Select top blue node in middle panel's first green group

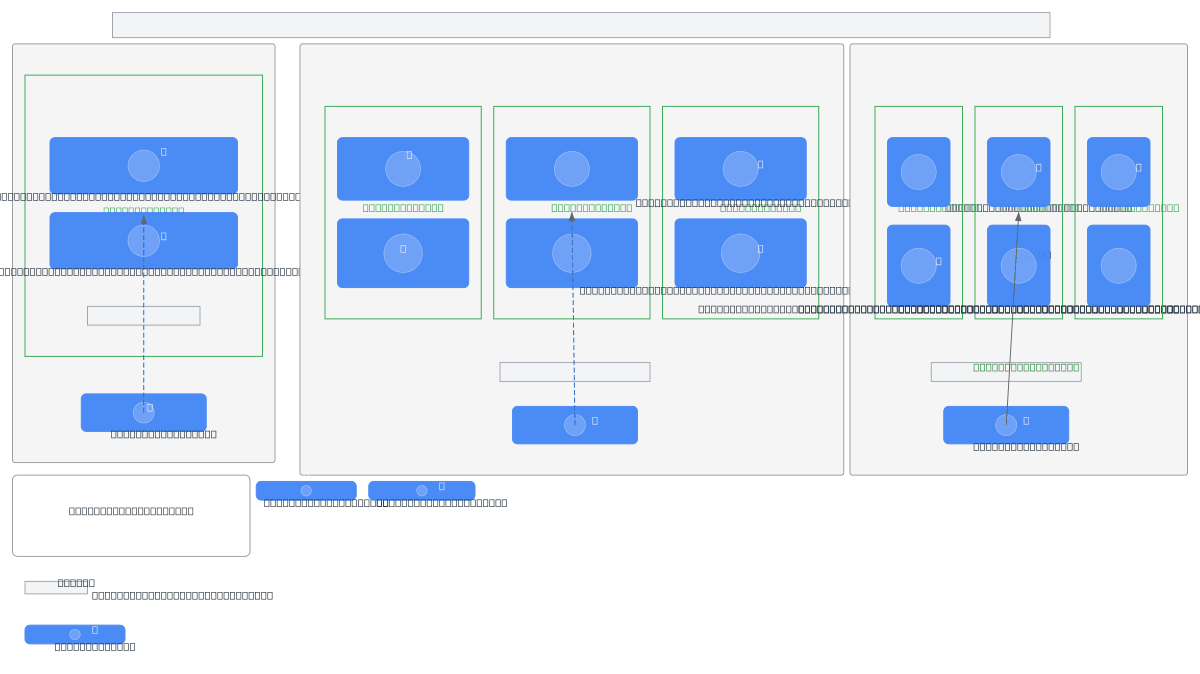click(403, 169)
